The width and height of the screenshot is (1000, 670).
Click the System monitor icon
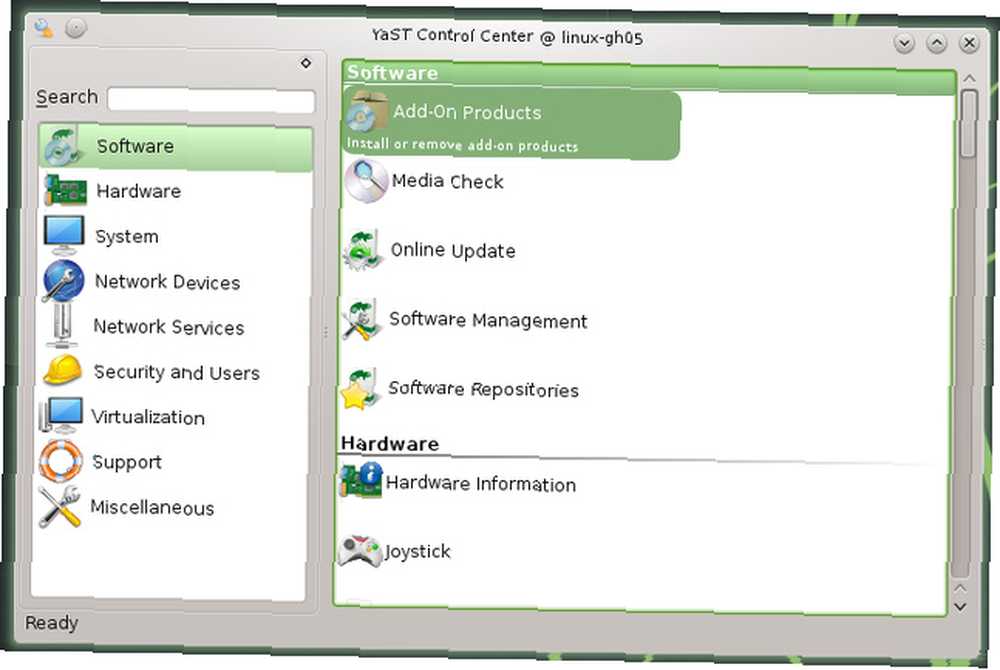64,235
